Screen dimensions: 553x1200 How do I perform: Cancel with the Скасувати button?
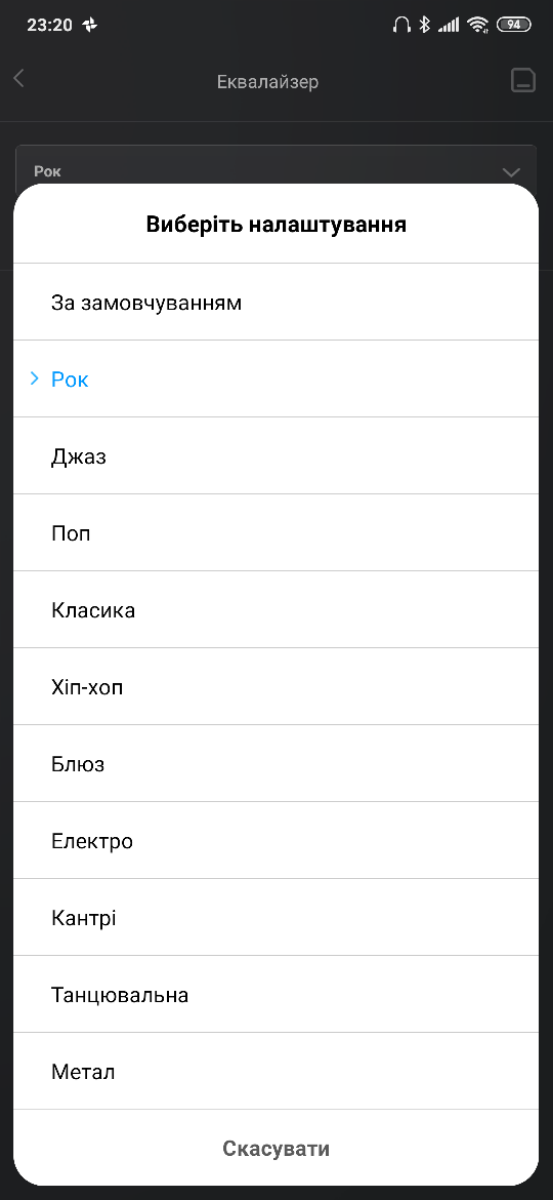coord(276,1148)
